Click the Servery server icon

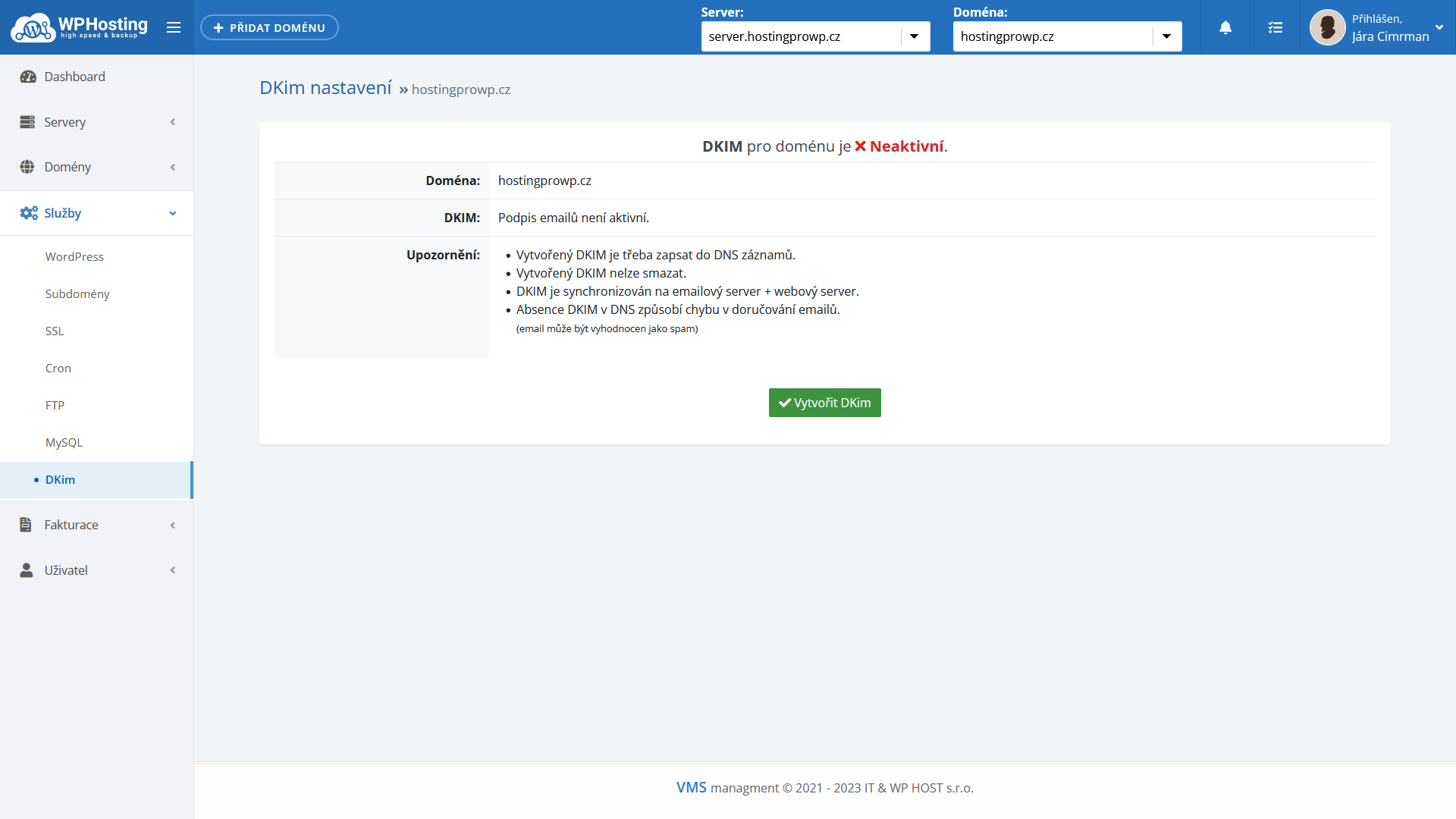(x=27, y=122)
